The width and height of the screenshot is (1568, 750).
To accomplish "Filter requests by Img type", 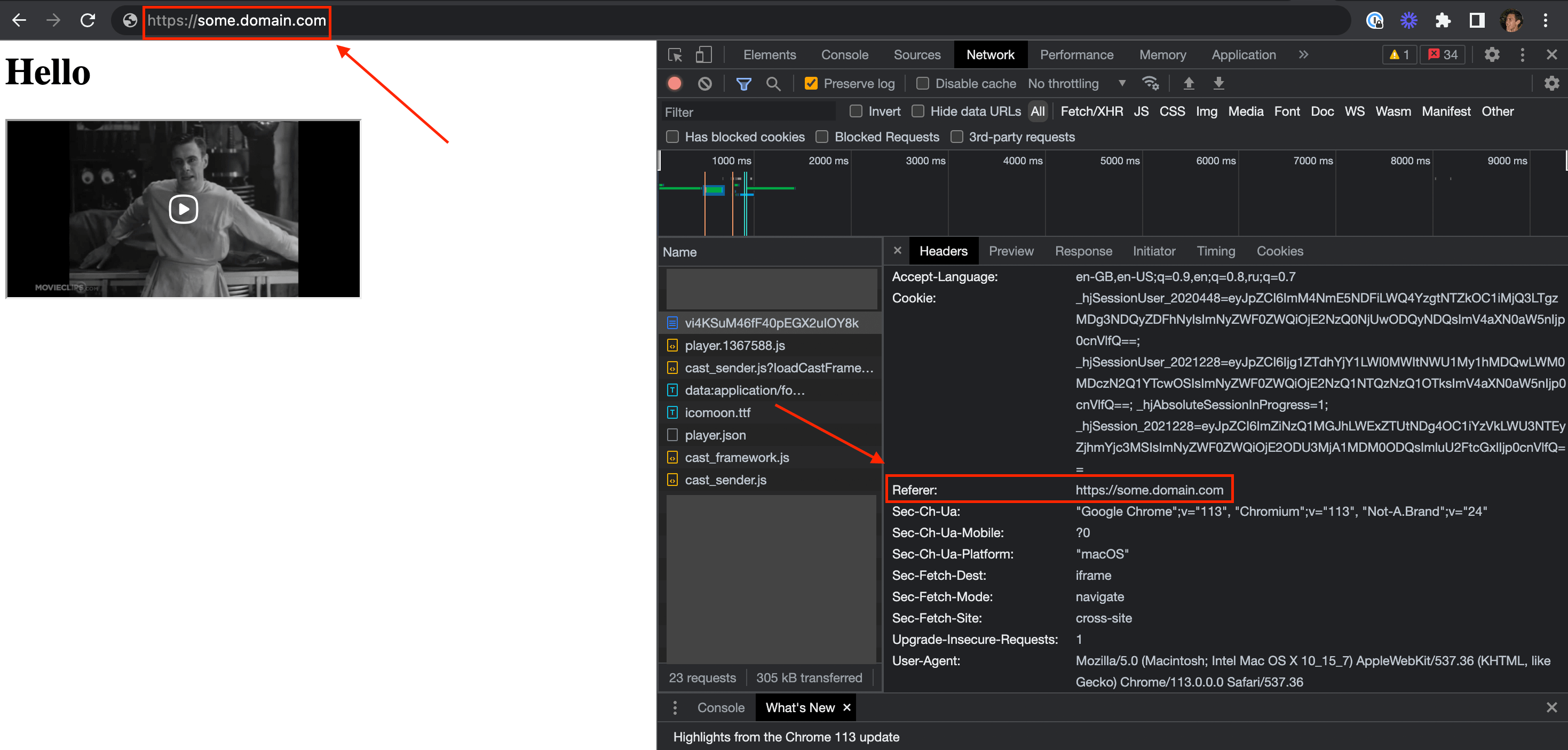I will [x=1207, y=111].
